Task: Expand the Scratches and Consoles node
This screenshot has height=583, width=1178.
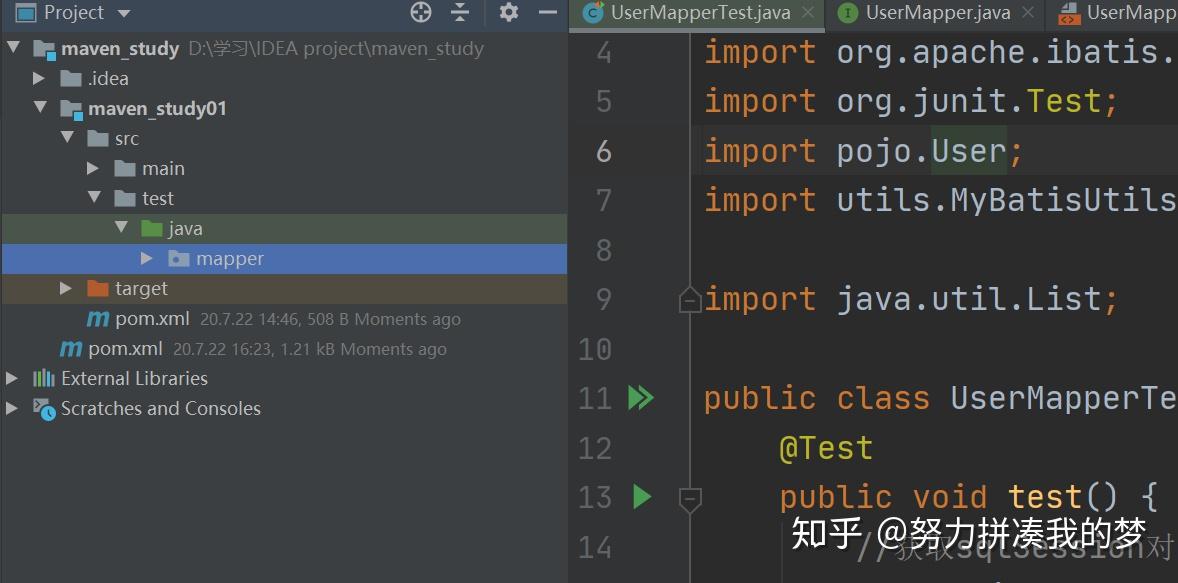Action: (12, 408)
